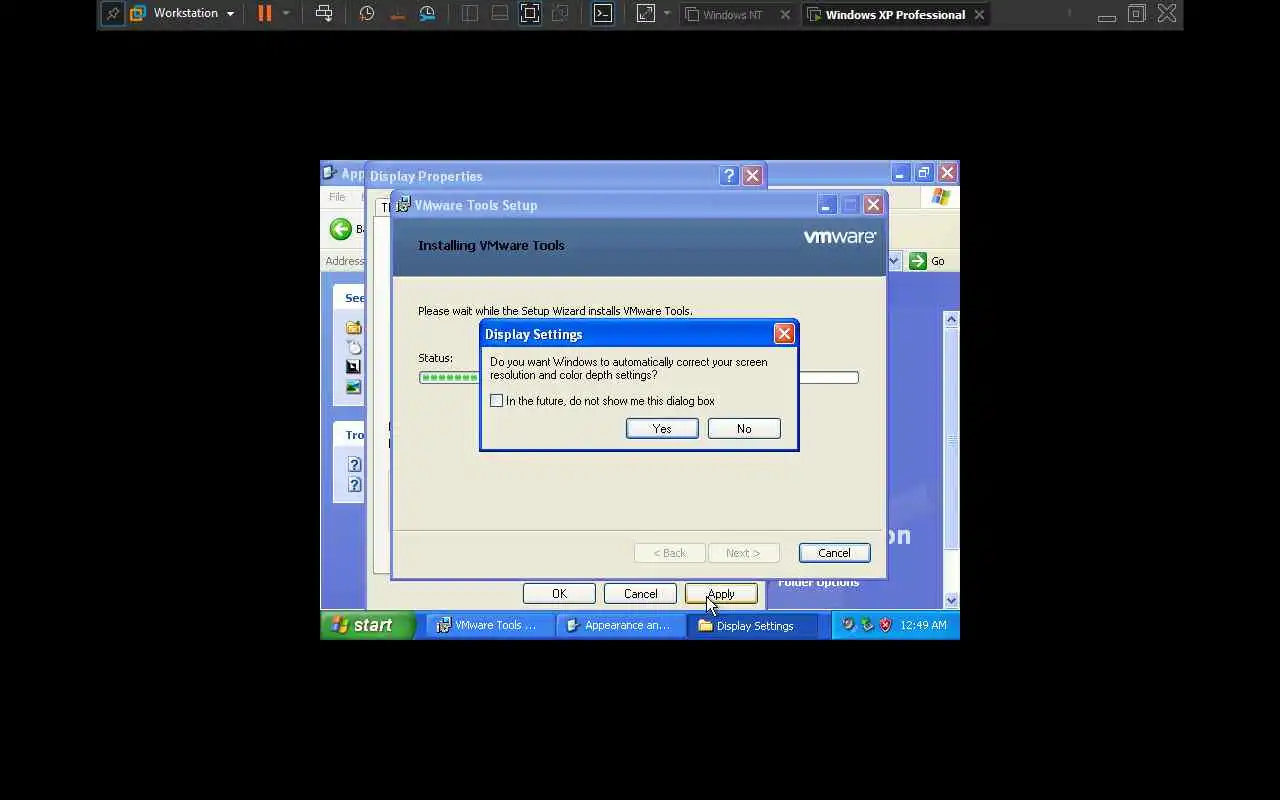Click the picture icon in See Also

[353, 387]
